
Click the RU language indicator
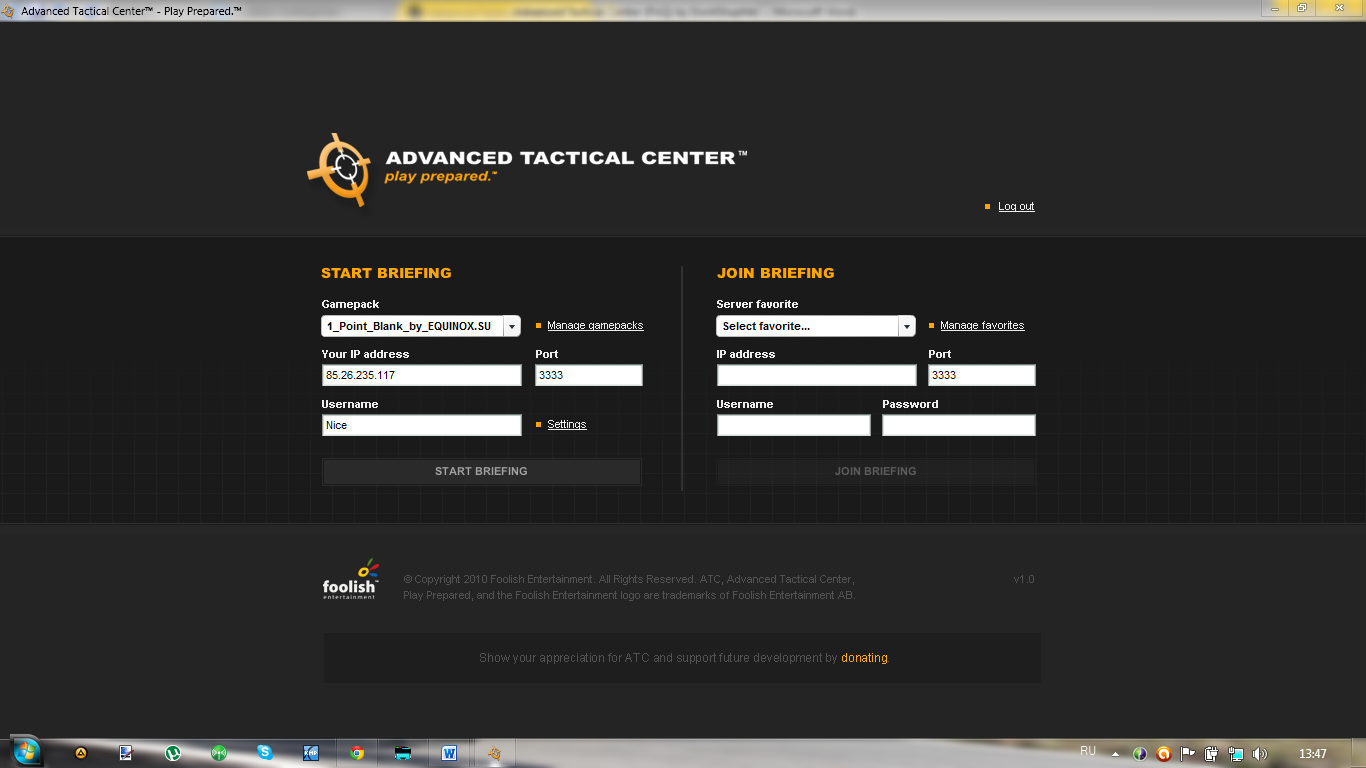coord(1088,751)
